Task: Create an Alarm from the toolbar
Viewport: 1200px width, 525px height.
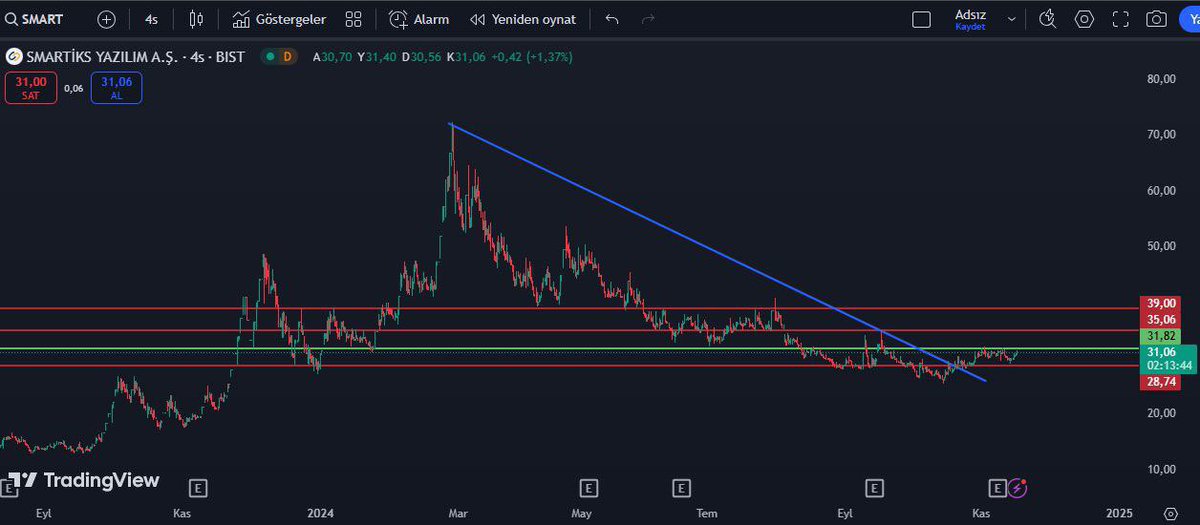Action: (x=420, y=19)
